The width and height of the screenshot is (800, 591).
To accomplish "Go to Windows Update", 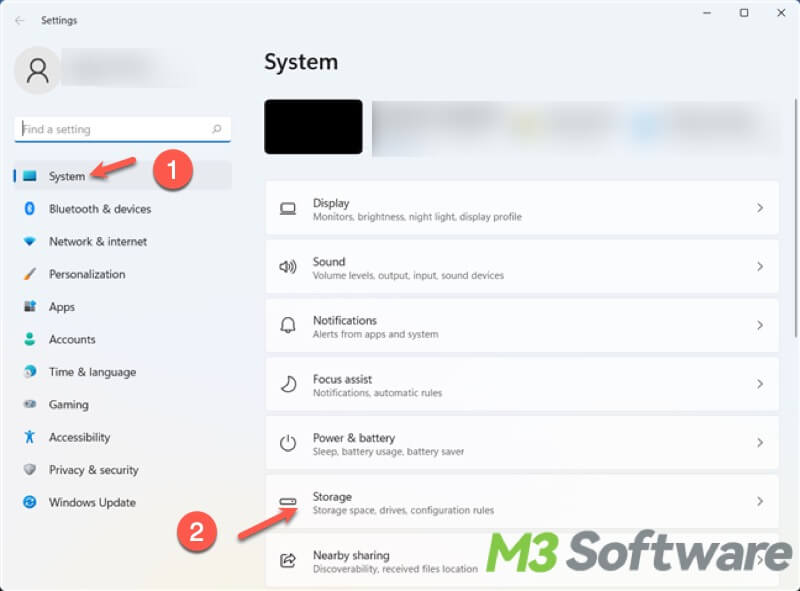I will 122,502.
